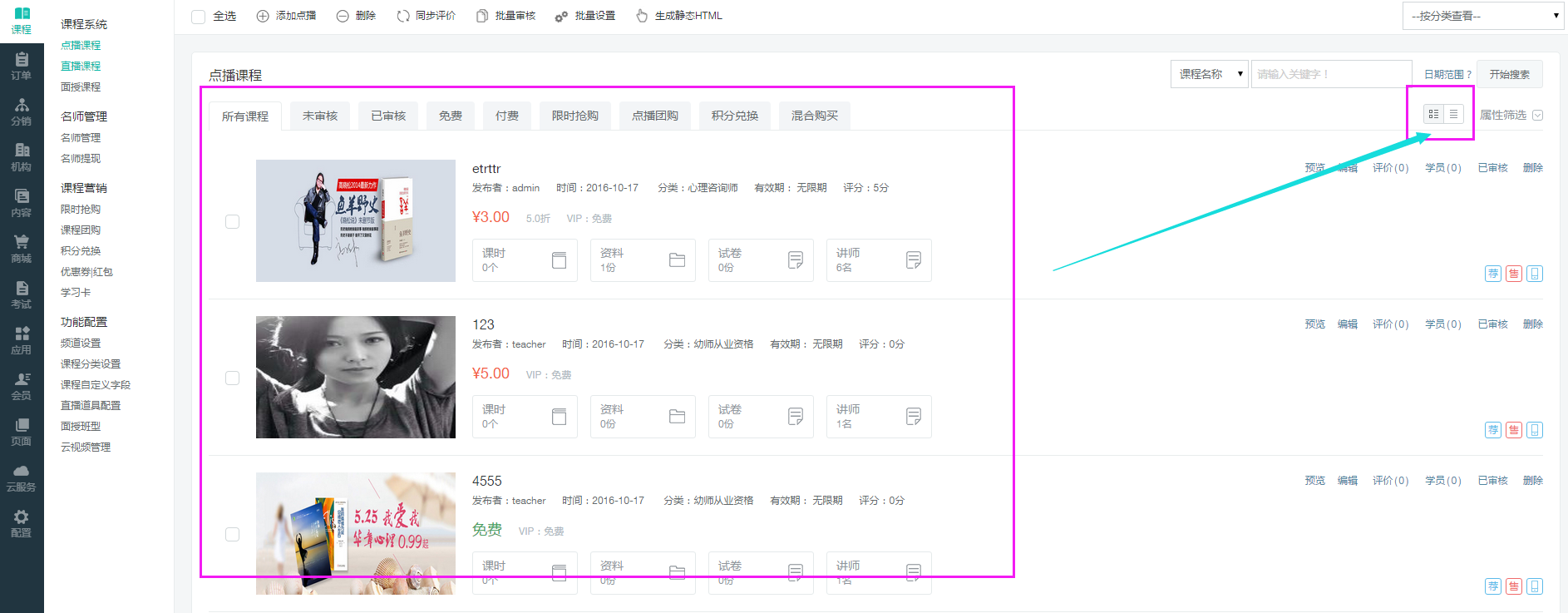Screen dimensions: 1568x613
Task: Select the 限时抢购 tab
Action: [574, 116]
